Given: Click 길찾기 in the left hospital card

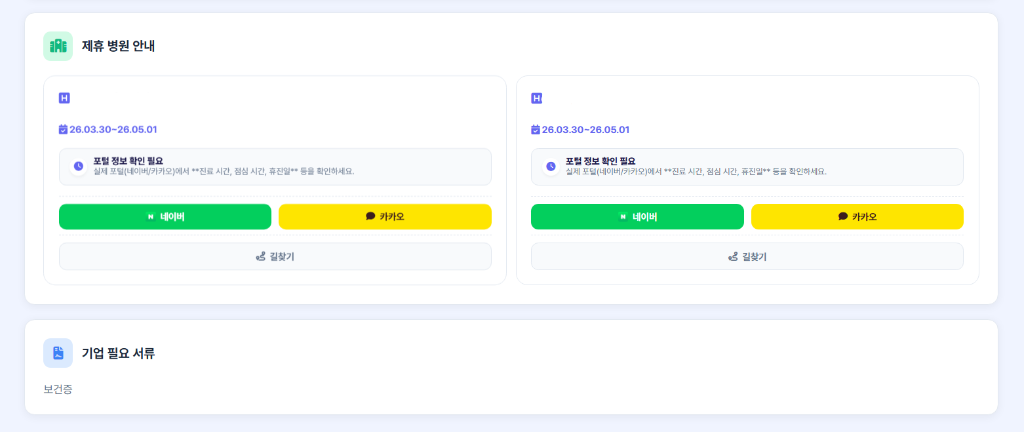Looking at the screenshot, I should tap(275, 256).
